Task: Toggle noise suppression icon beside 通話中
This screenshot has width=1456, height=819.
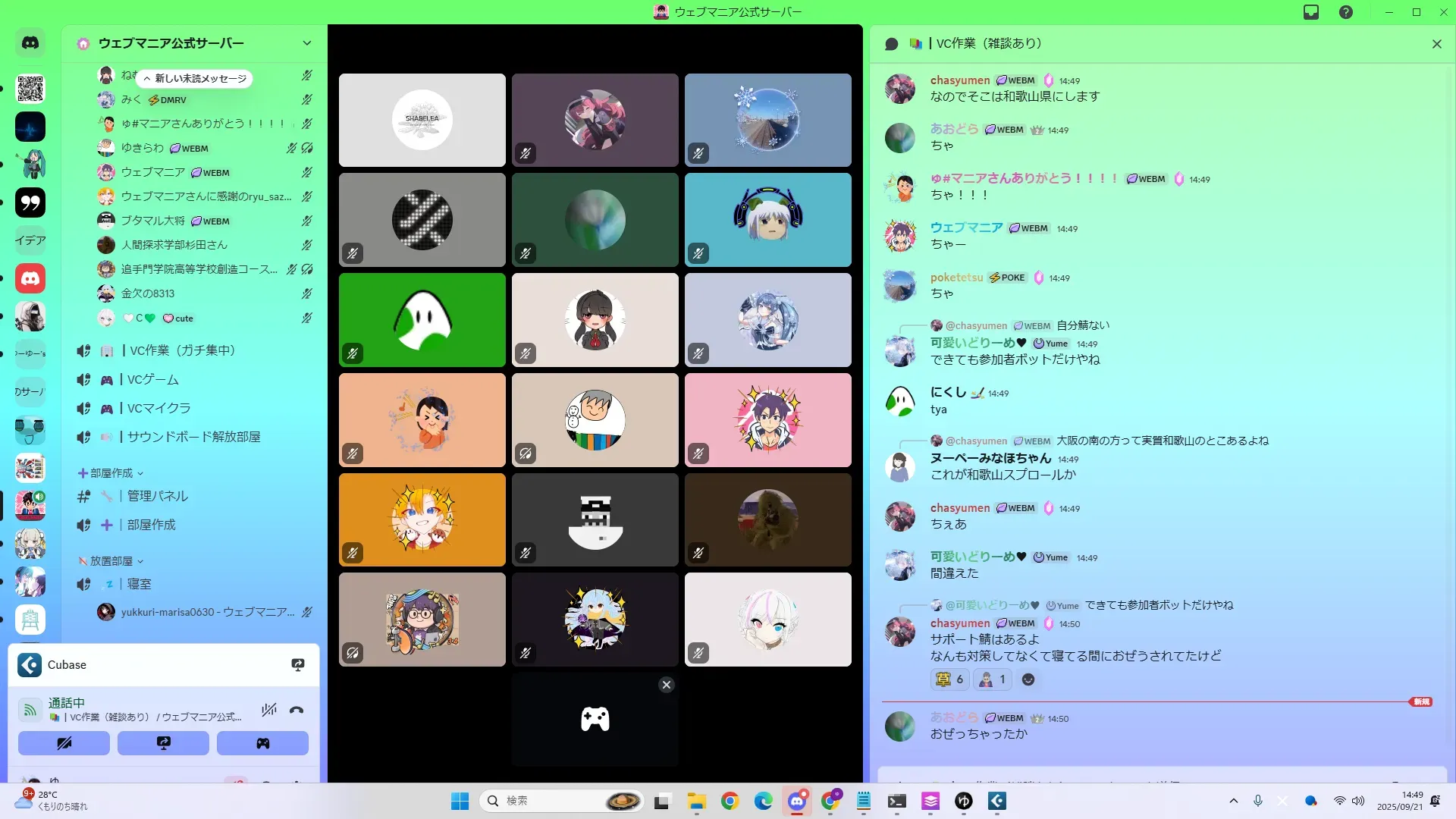Action: pyautogui.click(x=268, y=711)
